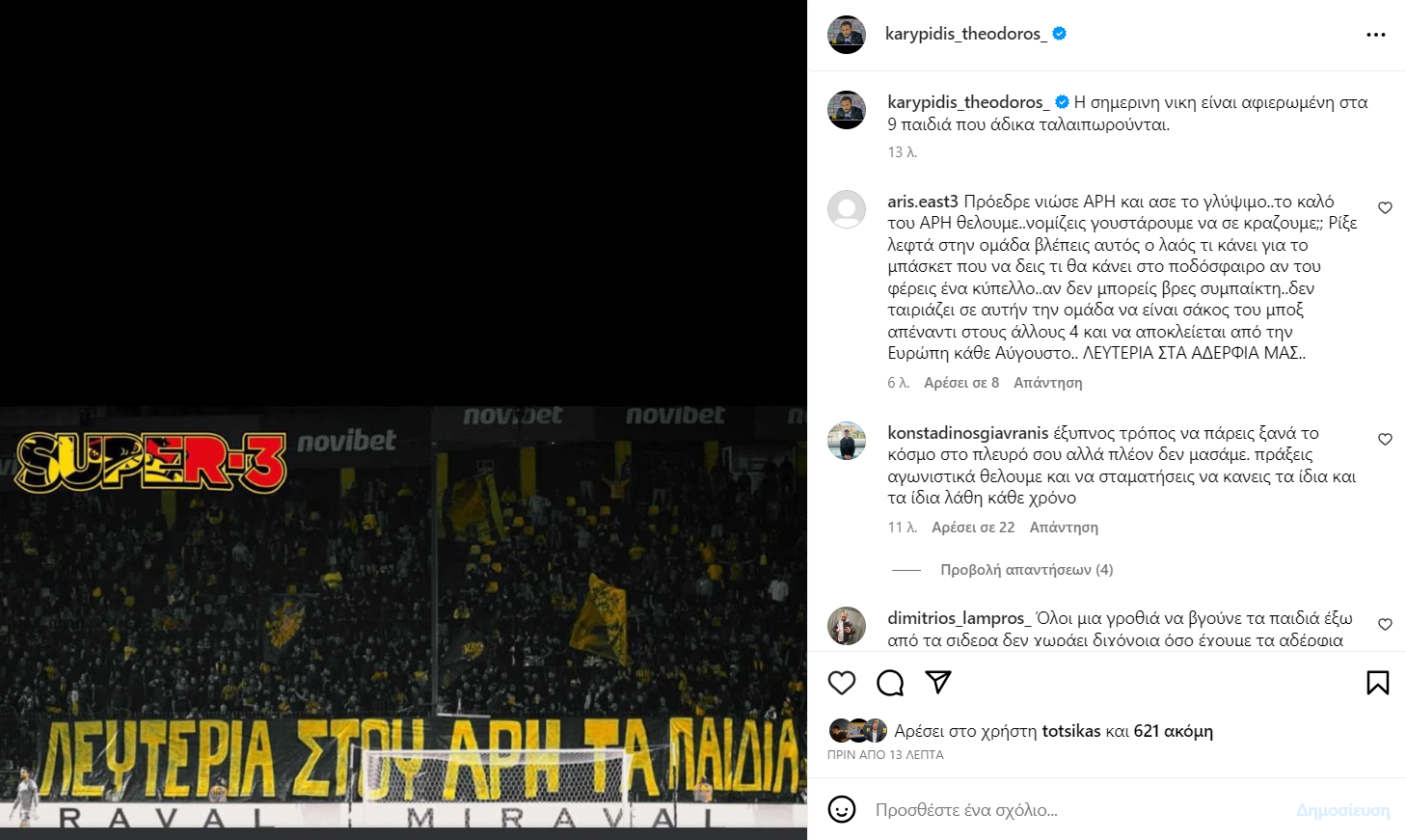Like the post with the heart icon
The width and height of the screenshot is (1406, 840).
coord(842,683)
